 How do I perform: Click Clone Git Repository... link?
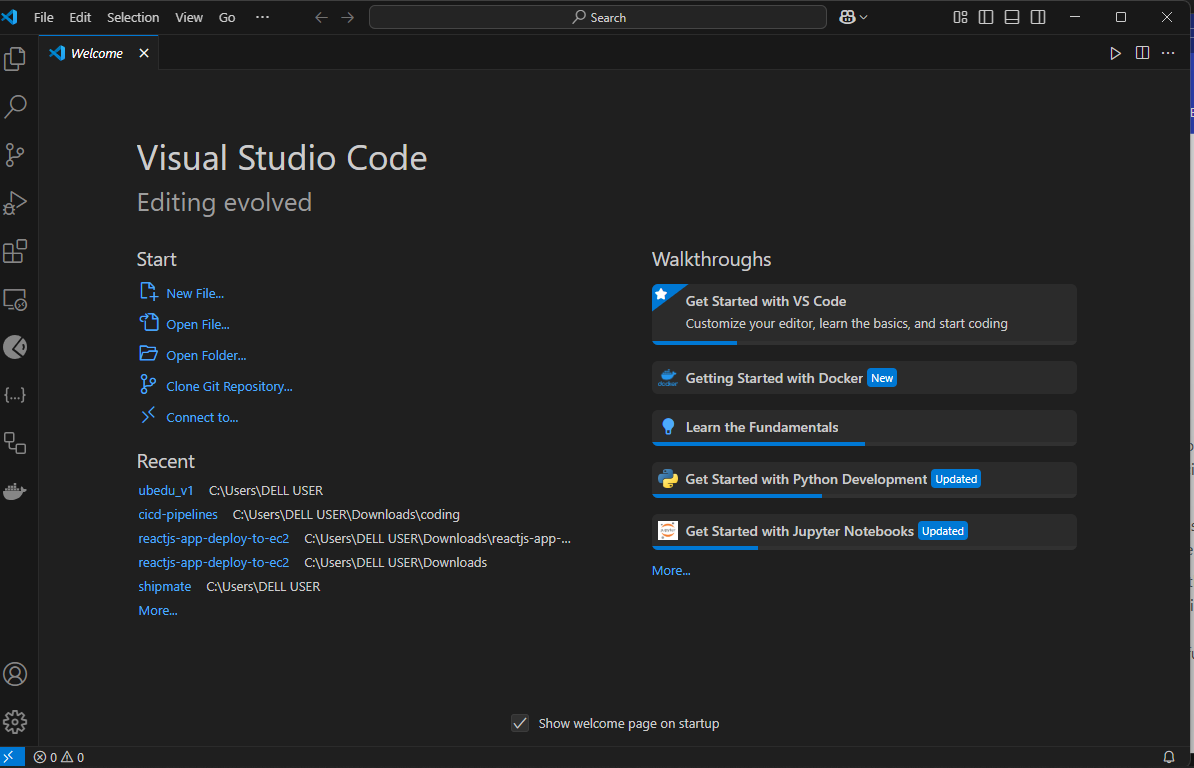click(229, 387)
